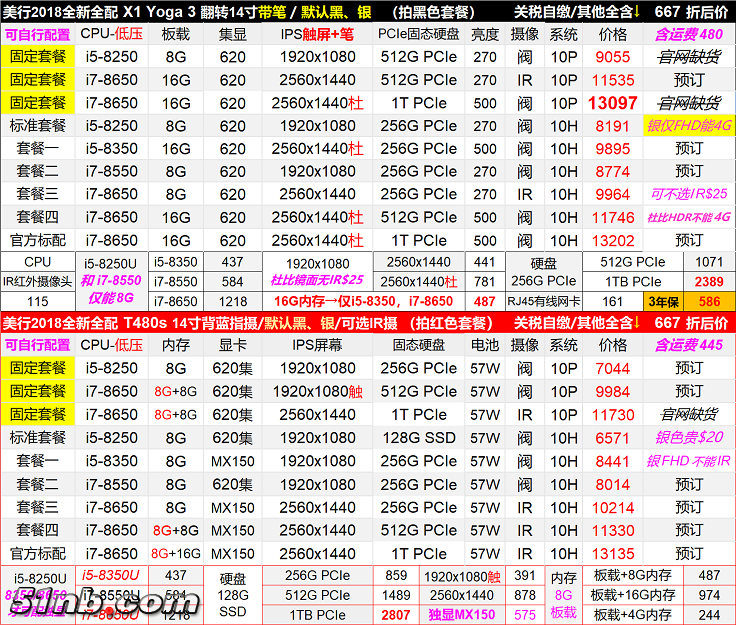The image size is (736, 625).
Task: Click the price 6571
Action: tap(613, 438)
